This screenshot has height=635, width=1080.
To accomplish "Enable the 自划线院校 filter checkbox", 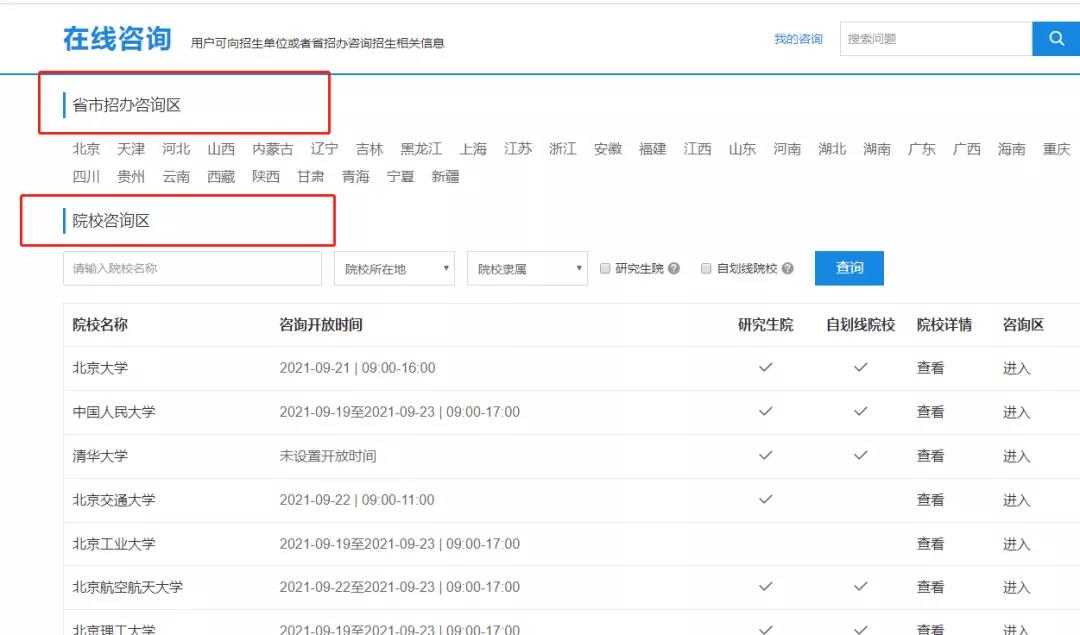I will [706, 269].
